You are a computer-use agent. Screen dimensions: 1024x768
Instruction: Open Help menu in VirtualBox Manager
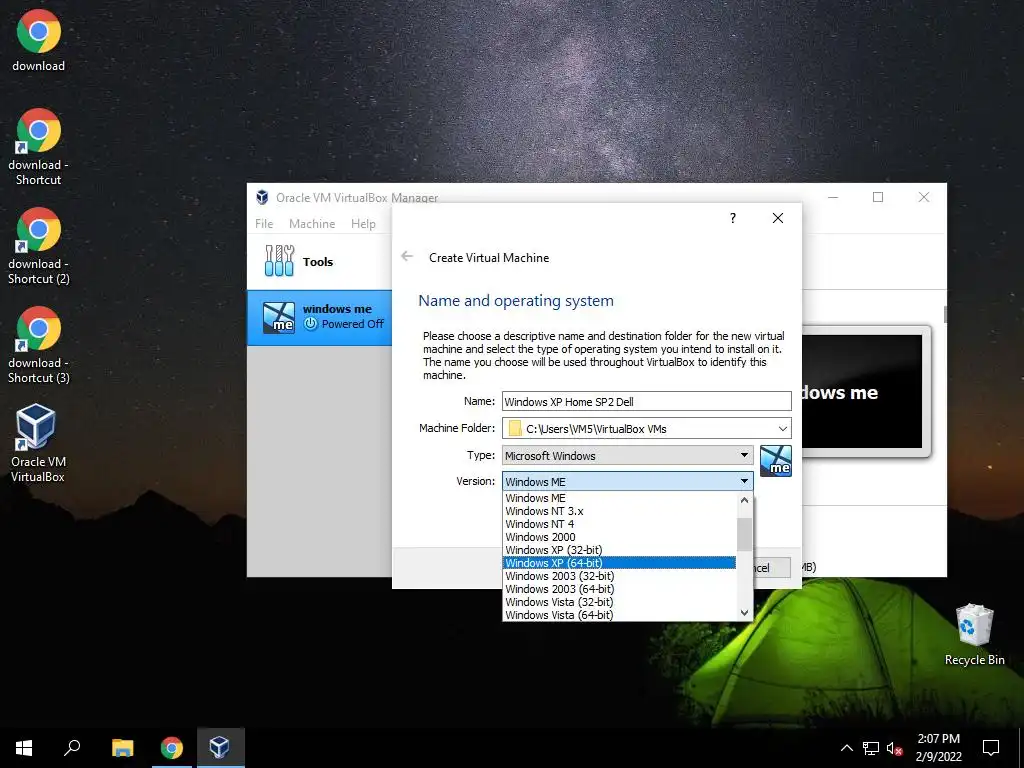(x=363, y=223)
